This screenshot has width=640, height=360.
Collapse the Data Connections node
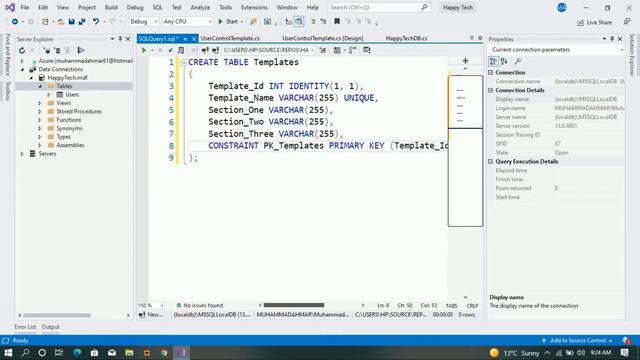tap(22, 69)
